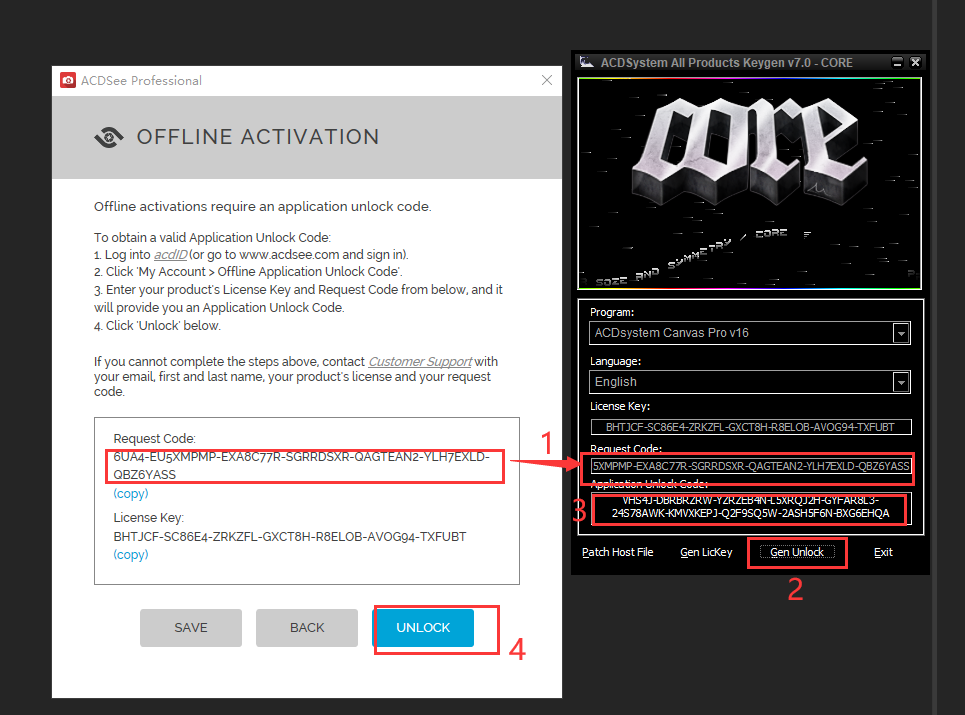Click the eye logo beside Offline Activation

pyautogui.click(x=109, y=137)
